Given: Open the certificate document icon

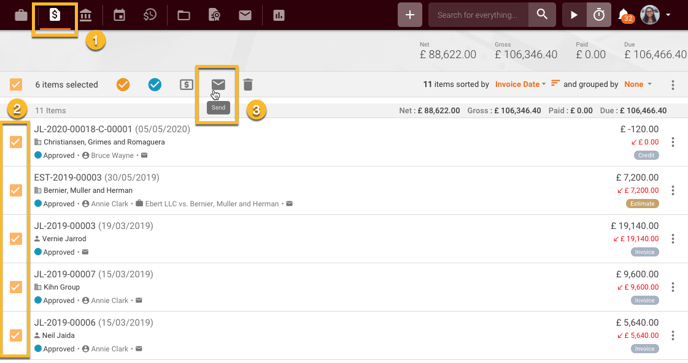Looking at the screenshot, I should coord(214,15).
